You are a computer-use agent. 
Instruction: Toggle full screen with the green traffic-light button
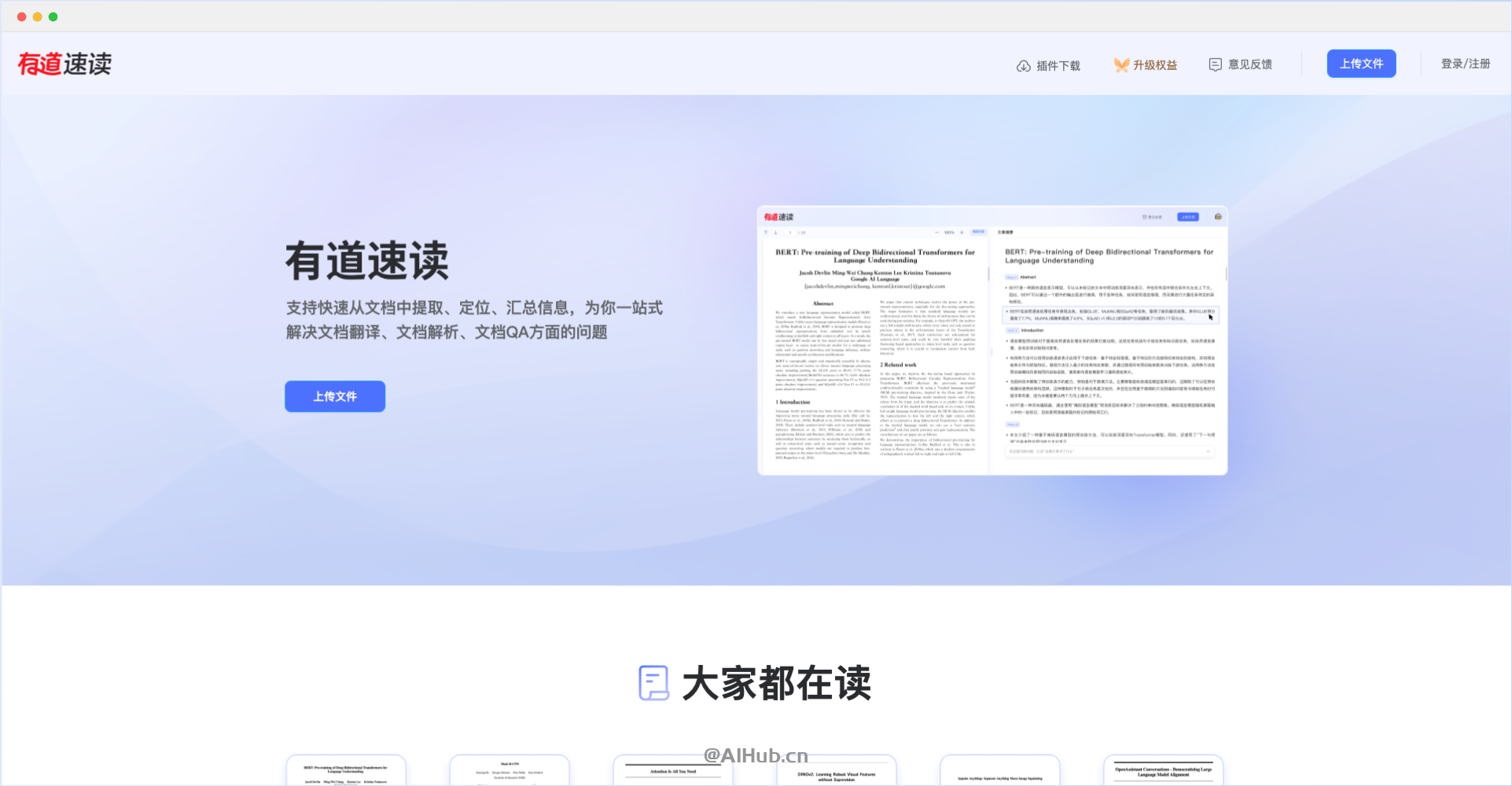(x=53, y=16)
